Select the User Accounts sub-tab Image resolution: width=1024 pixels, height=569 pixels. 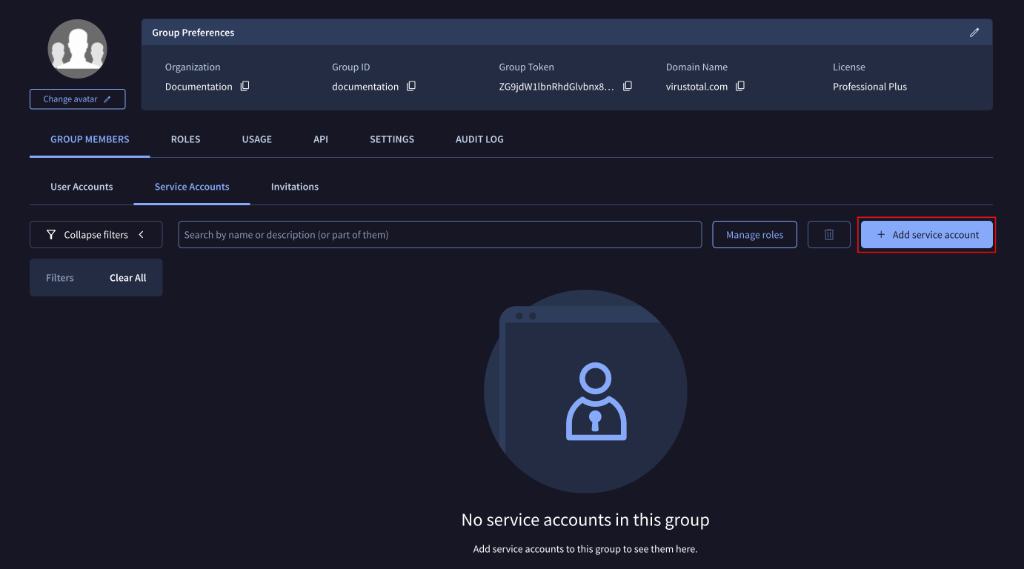(82, 187)
